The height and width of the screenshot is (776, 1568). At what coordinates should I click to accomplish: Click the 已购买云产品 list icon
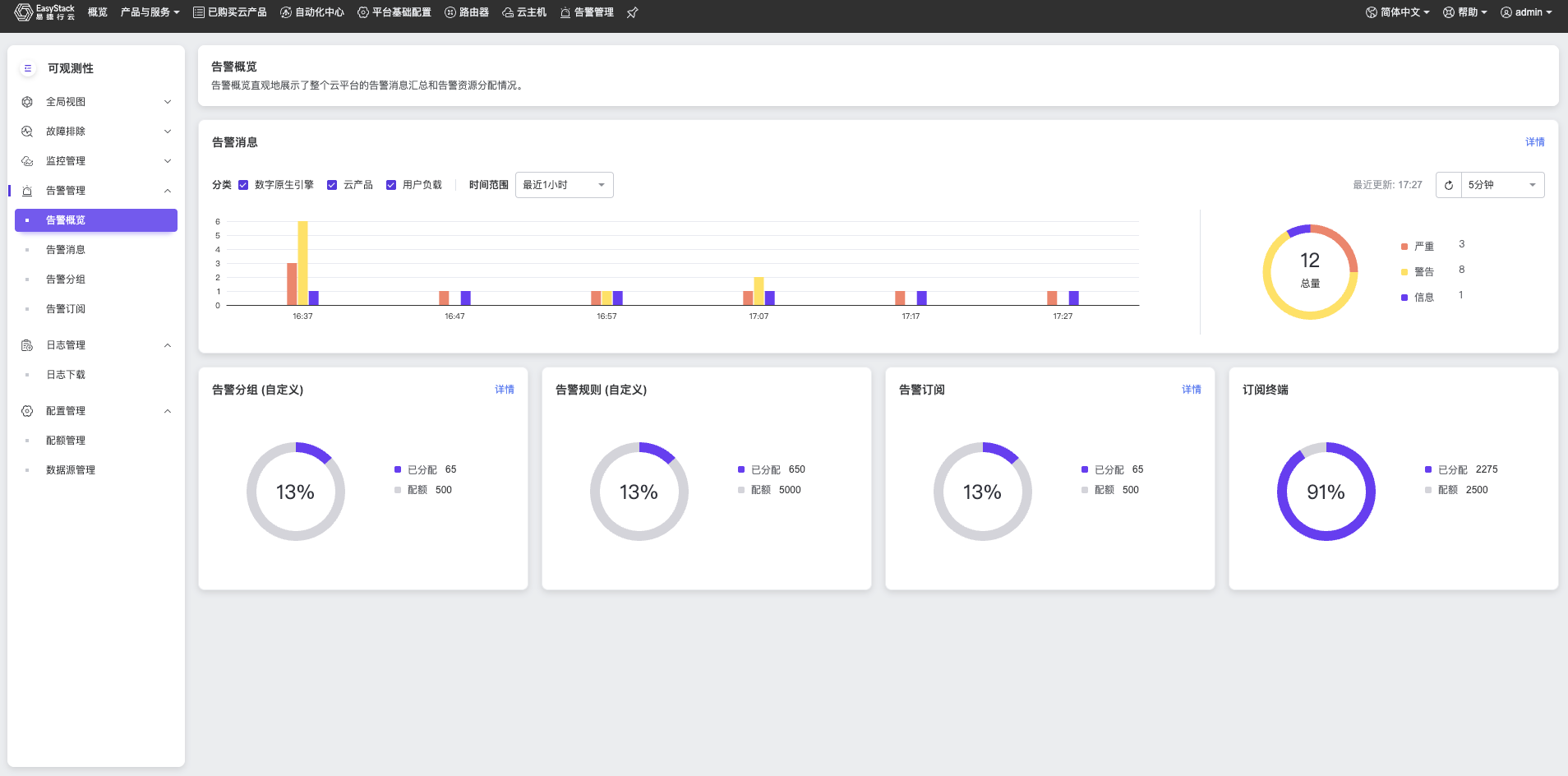point(198,12)
